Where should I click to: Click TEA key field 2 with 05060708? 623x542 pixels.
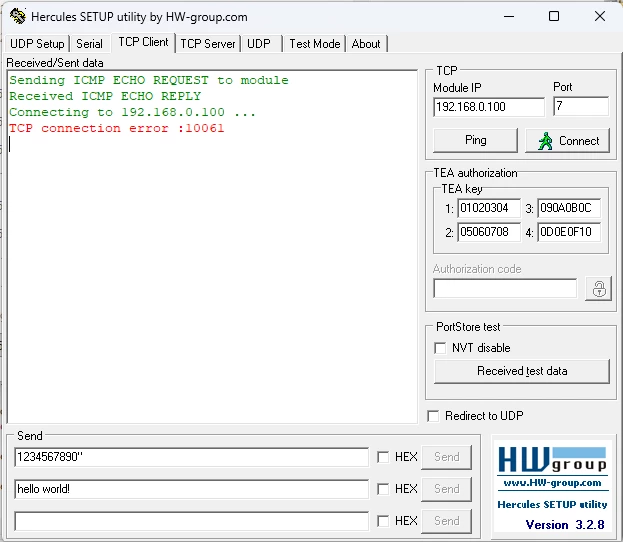click(x=489, y=232)
